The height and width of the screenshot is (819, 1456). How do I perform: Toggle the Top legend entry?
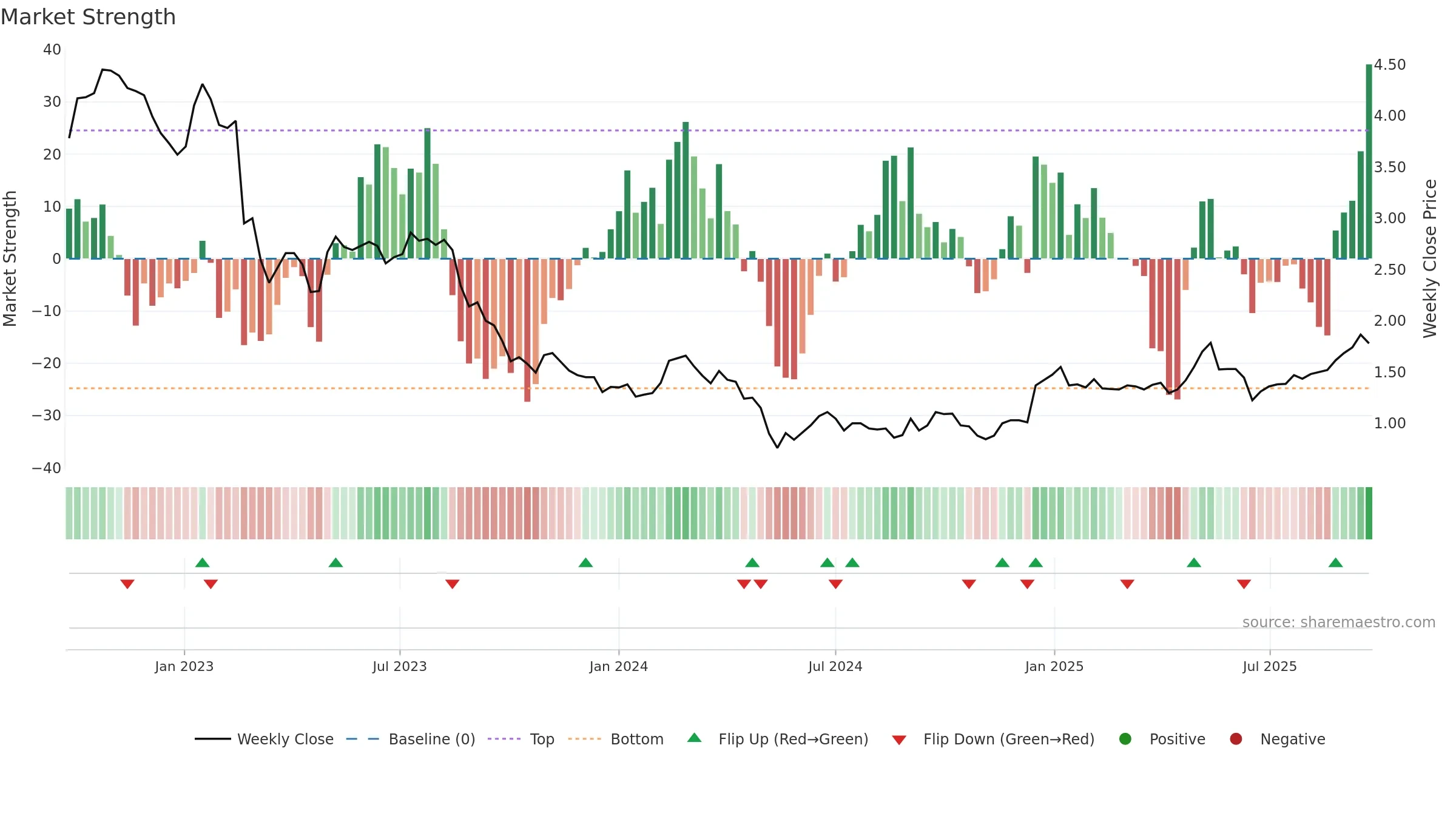[x=521, y=739]
